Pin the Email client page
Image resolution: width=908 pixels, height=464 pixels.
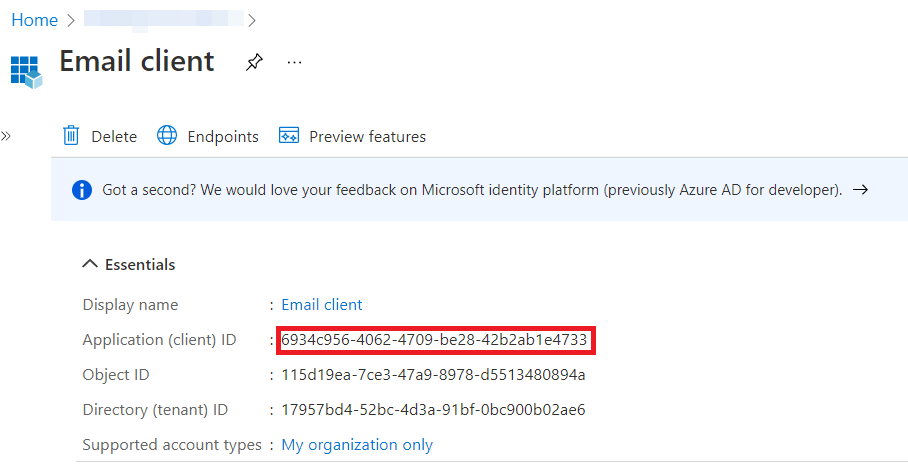(254, 62)
